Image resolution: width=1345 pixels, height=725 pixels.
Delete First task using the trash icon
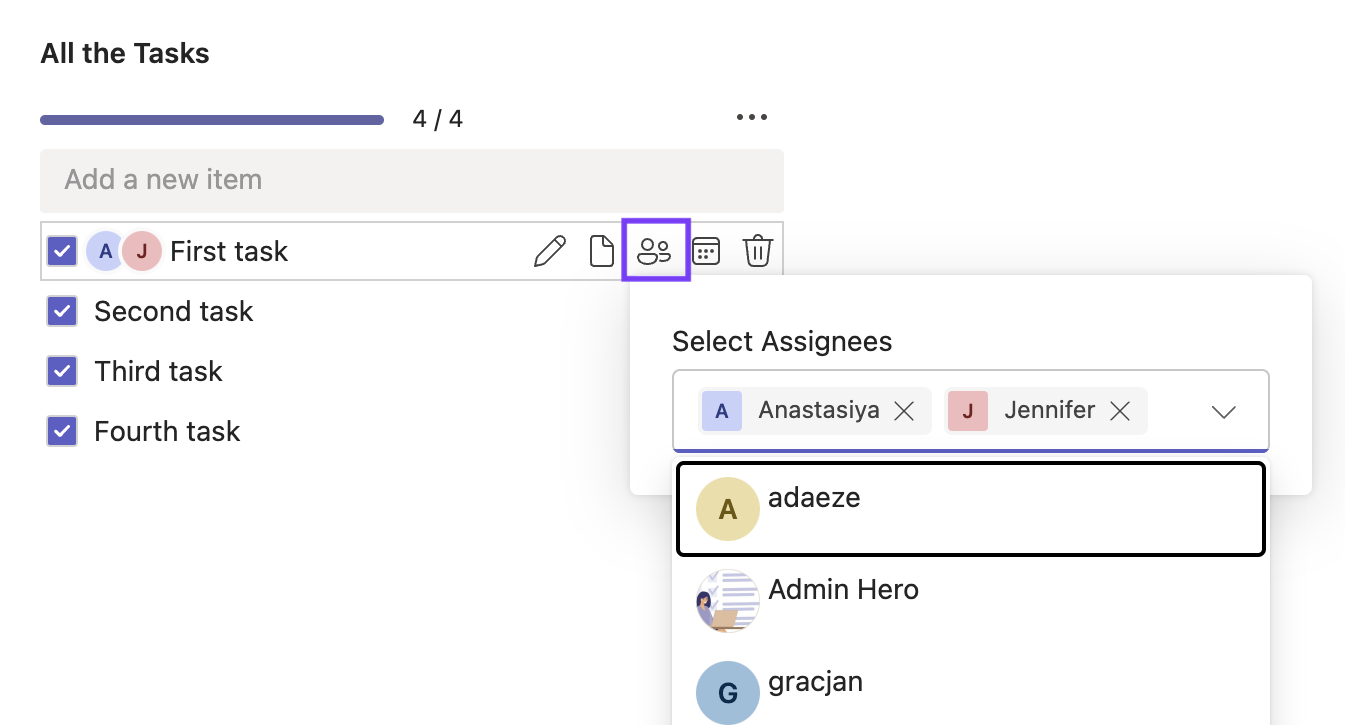coord(758,251)
